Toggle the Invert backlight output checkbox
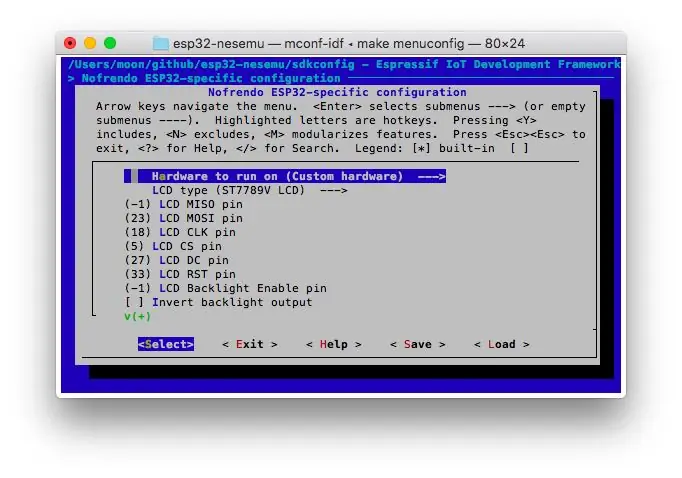Screen dimensions: 682x478 point(134,302)
